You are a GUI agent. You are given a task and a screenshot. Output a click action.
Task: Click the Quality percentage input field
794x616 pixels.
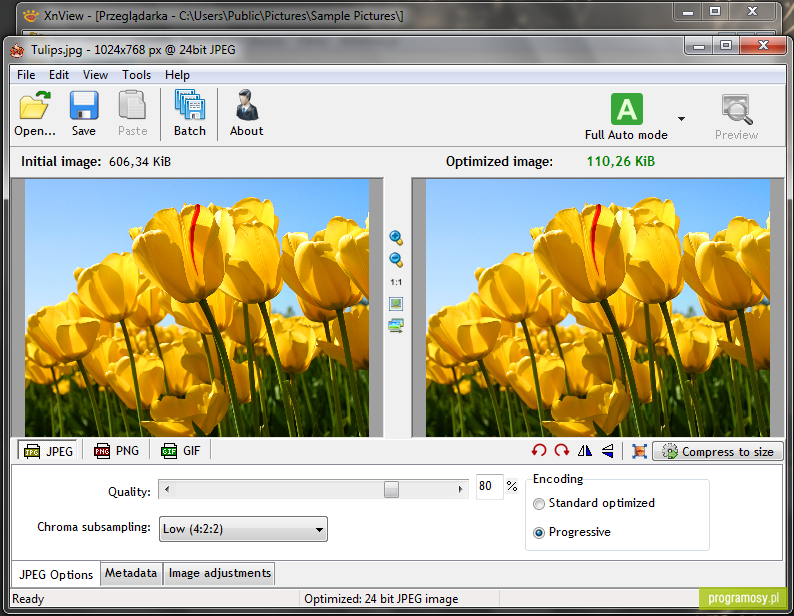[x=489, y=486]
